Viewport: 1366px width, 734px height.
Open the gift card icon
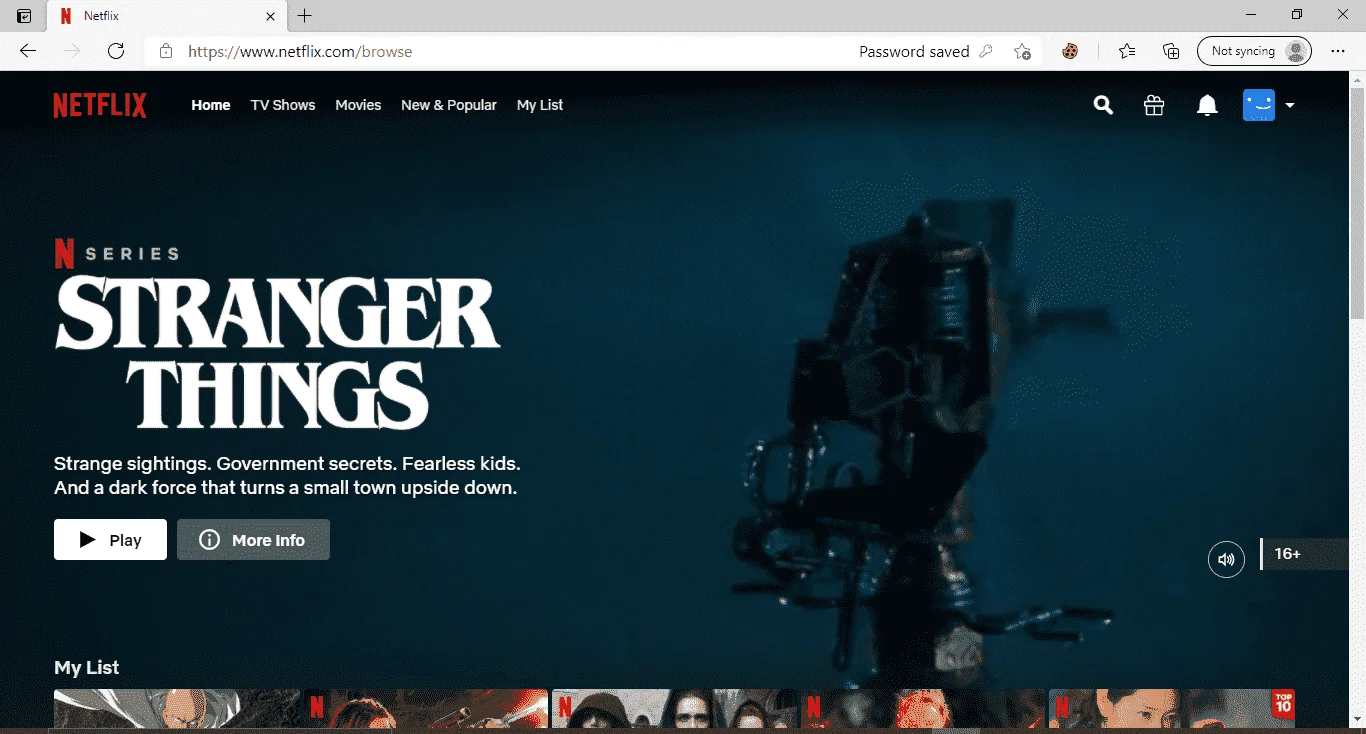[x=1154, y=105]
